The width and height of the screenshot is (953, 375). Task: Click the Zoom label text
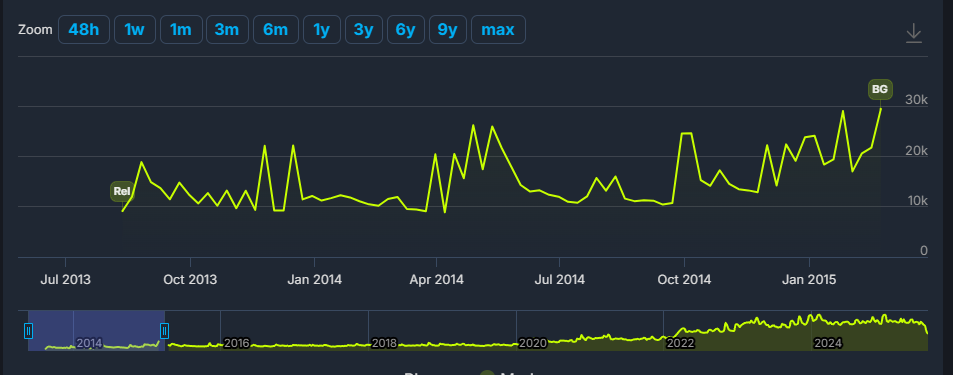coord(35,30)
